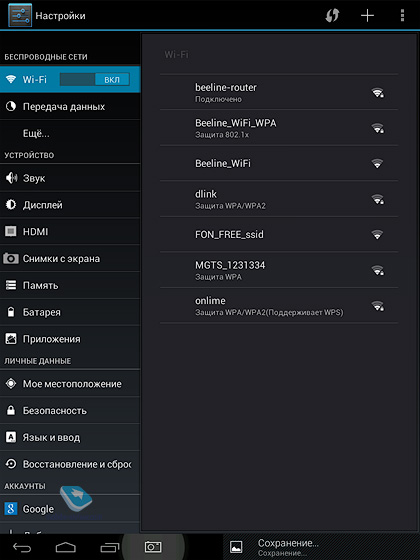The image size is (420, 560).
Task: Click camera icon beside Снимки с экрана
Action: pos(11,258)
